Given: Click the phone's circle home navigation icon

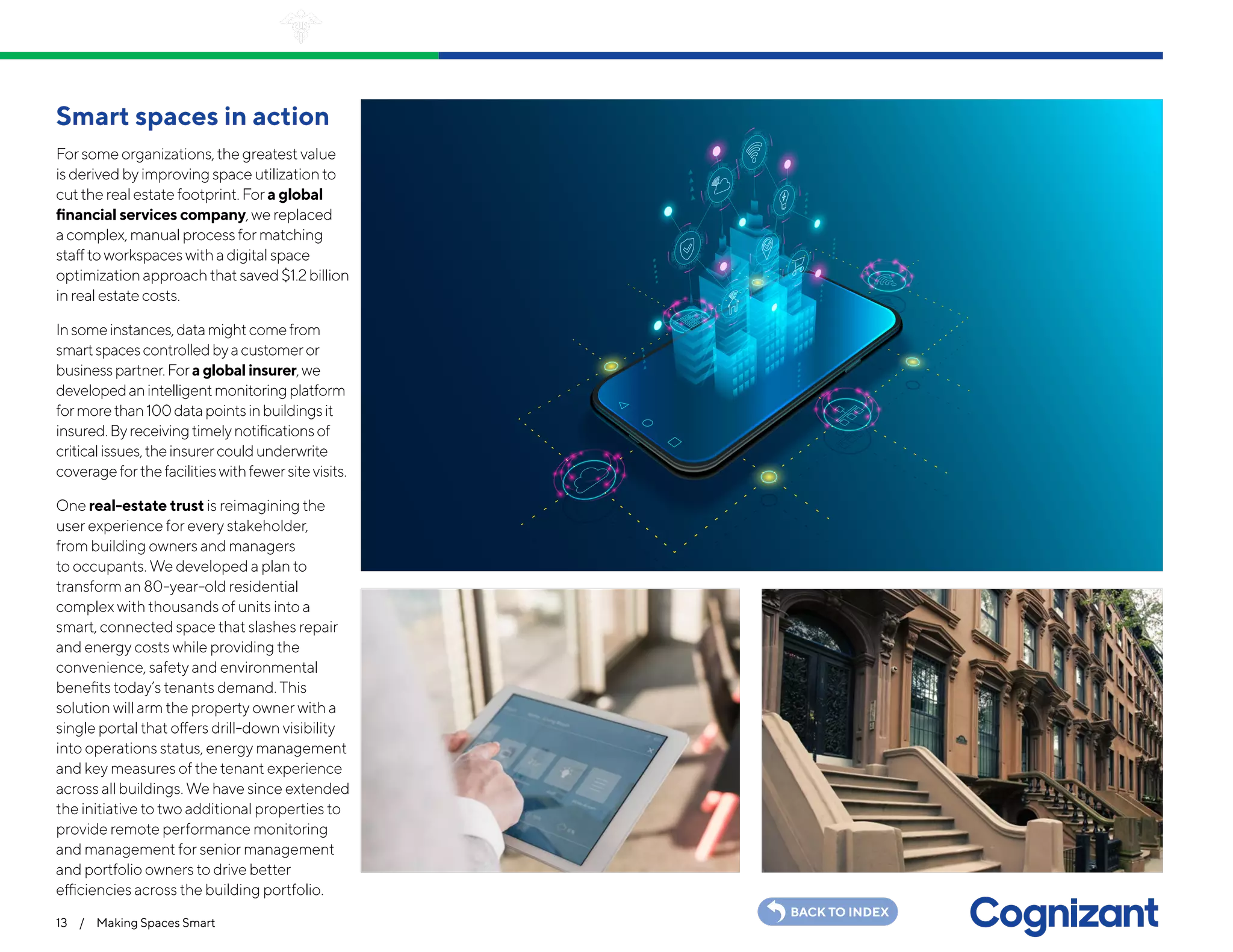Looking at the screenshot, I should pyautogui.click(x=647, y=423).
